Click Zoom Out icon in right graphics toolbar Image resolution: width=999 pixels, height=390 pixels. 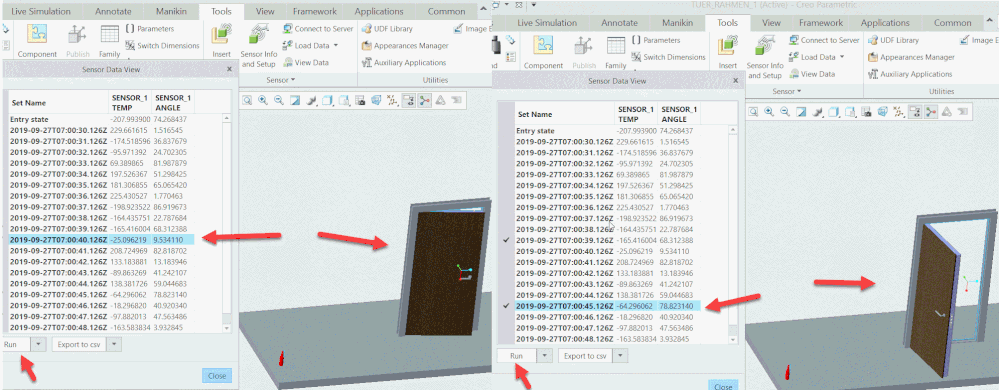click(x=785, y=112)
